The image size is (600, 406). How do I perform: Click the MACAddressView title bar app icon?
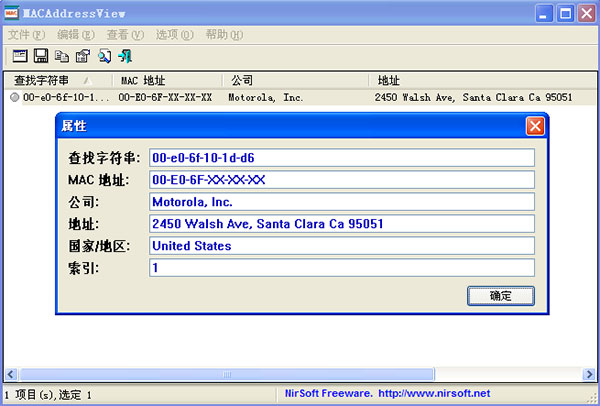tap(11, 13)
